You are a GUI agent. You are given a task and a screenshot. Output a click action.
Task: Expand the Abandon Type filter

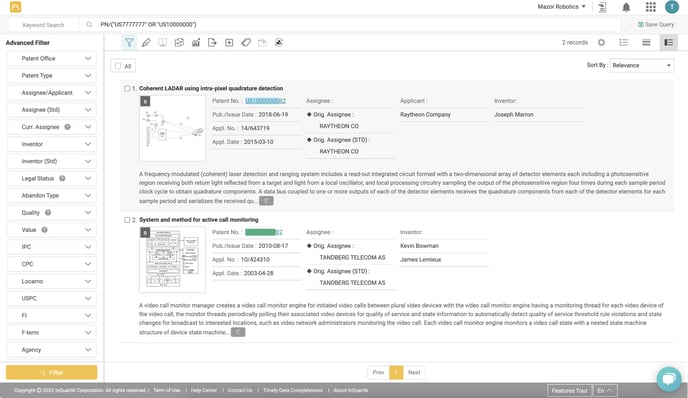tap(52, 195)
